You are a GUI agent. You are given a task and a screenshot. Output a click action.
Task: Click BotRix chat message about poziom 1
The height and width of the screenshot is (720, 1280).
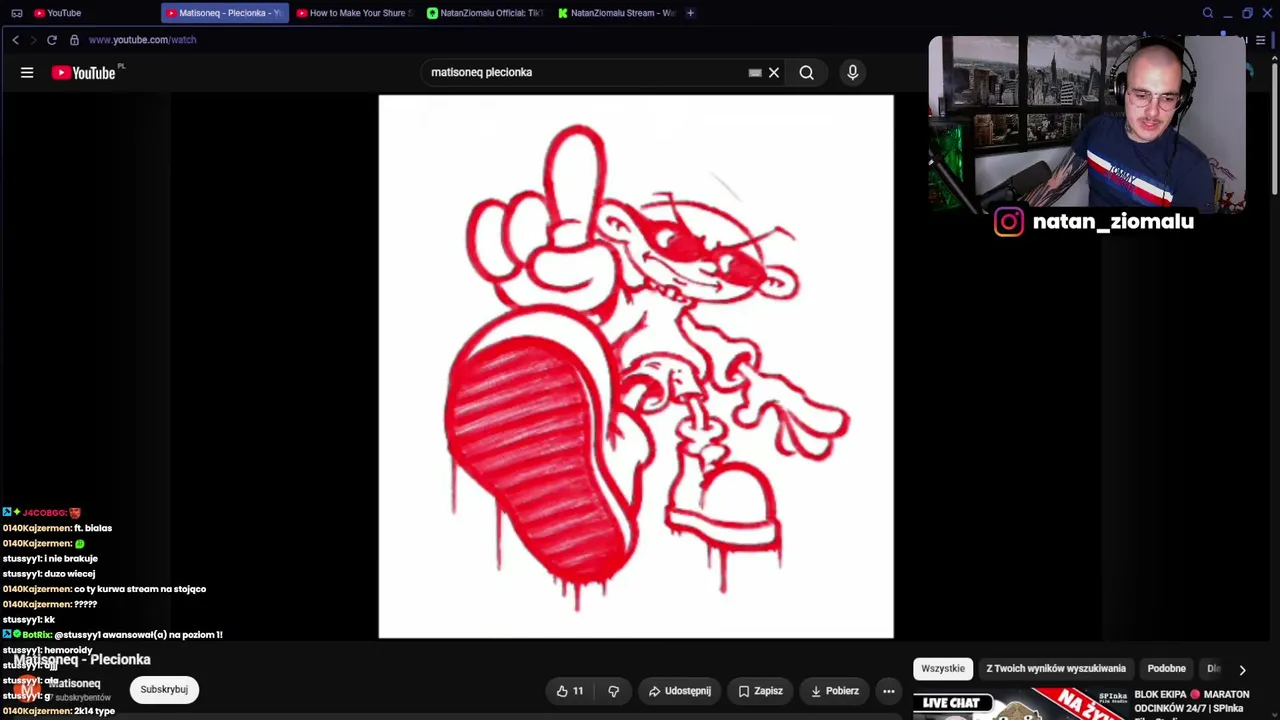[138, 635]
